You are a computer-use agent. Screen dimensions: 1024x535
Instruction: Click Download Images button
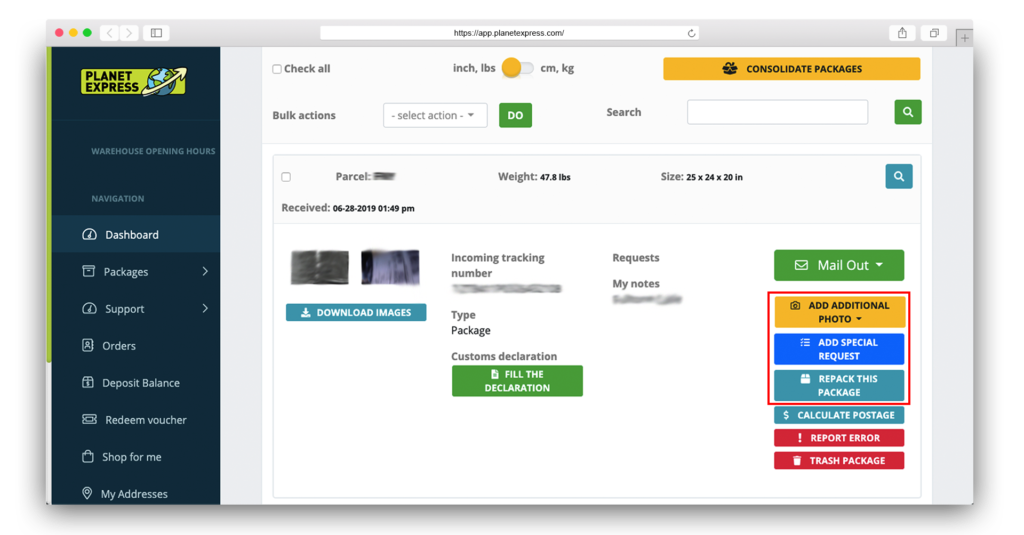coord(356,312)
